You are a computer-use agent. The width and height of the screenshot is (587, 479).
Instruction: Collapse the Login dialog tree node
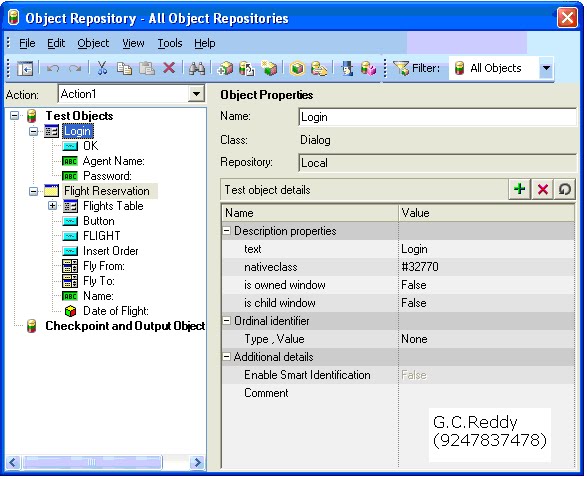click(34, 131)
